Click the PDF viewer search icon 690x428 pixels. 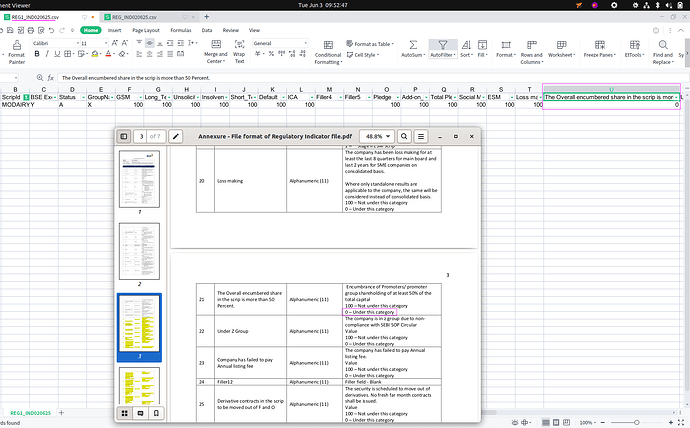[x=405, y=136]
